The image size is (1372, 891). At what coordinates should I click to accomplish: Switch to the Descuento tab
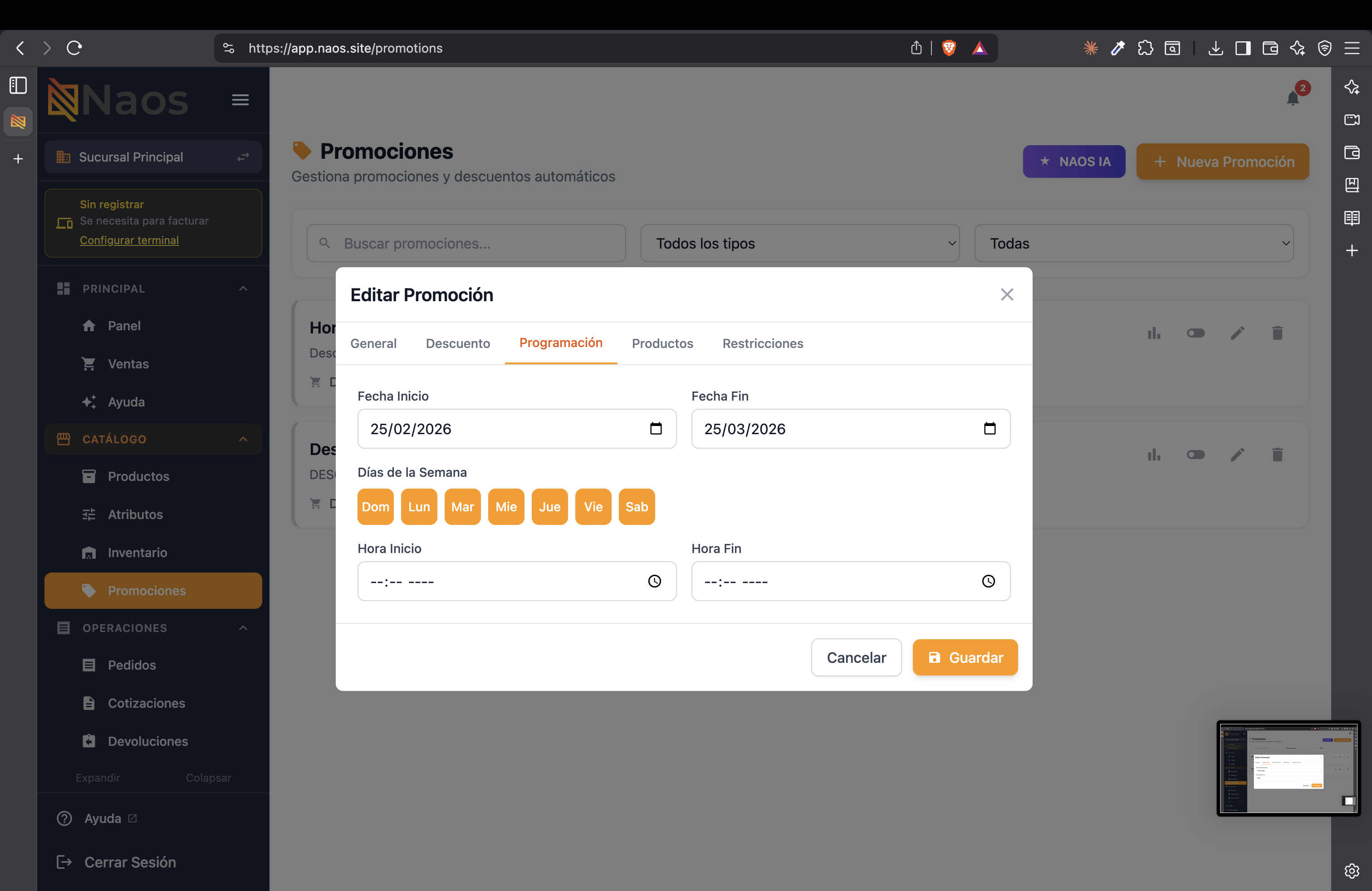458,343
